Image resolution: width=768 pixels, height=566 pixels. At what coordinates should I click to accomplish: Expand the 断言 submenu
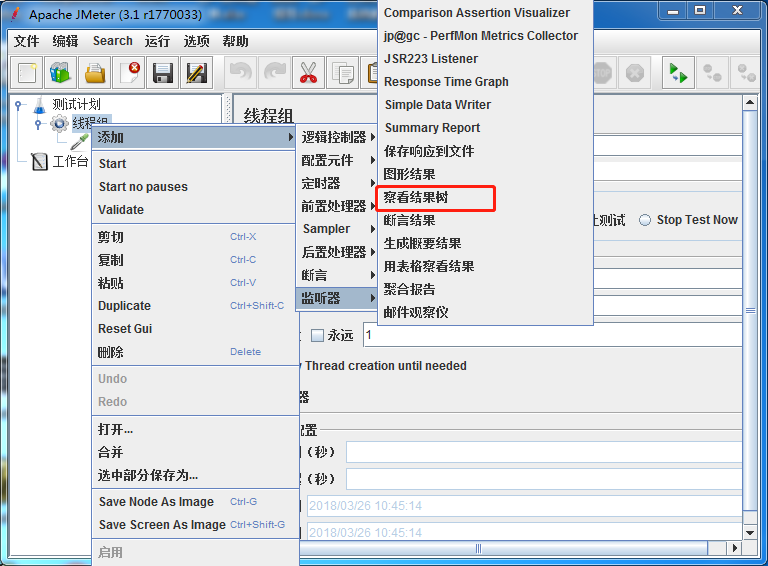(x=337, y=275)
